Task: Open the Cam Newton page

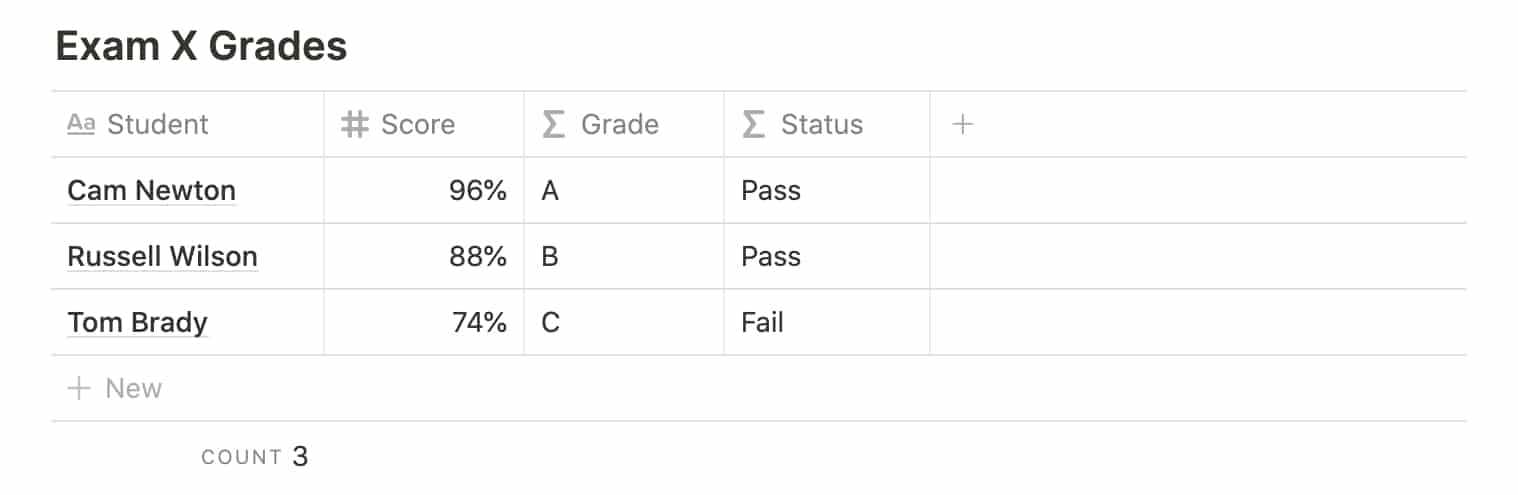Action: 151,190
